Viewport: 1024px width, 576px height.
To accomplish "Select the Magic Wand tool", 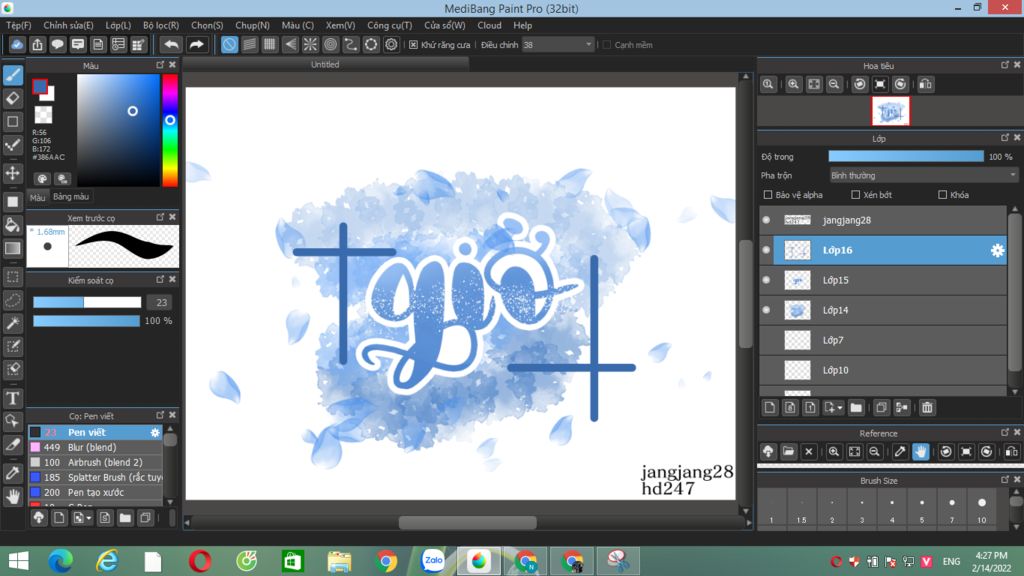I will [12, 323].
